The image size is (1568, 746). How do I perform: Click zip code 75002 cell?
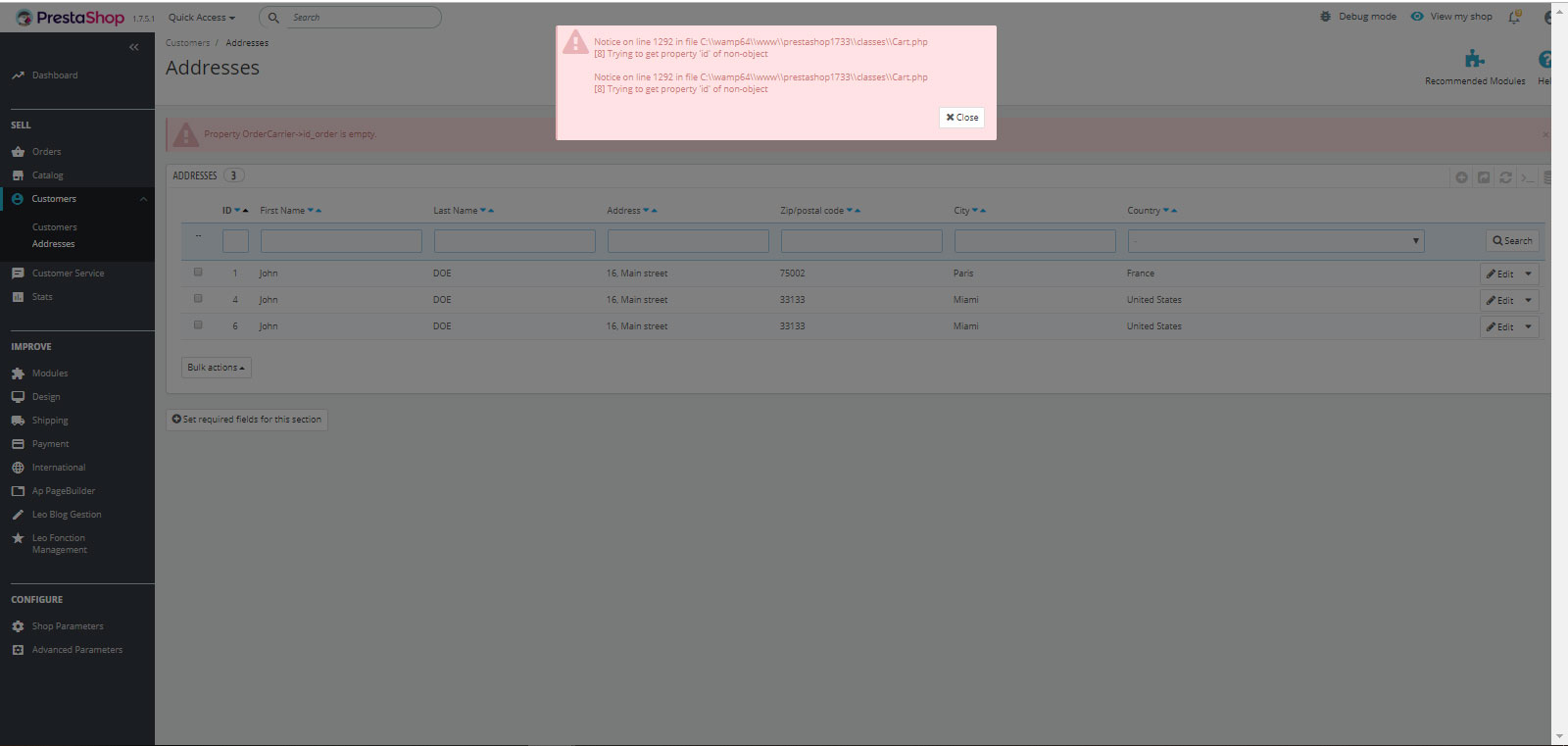792,274
